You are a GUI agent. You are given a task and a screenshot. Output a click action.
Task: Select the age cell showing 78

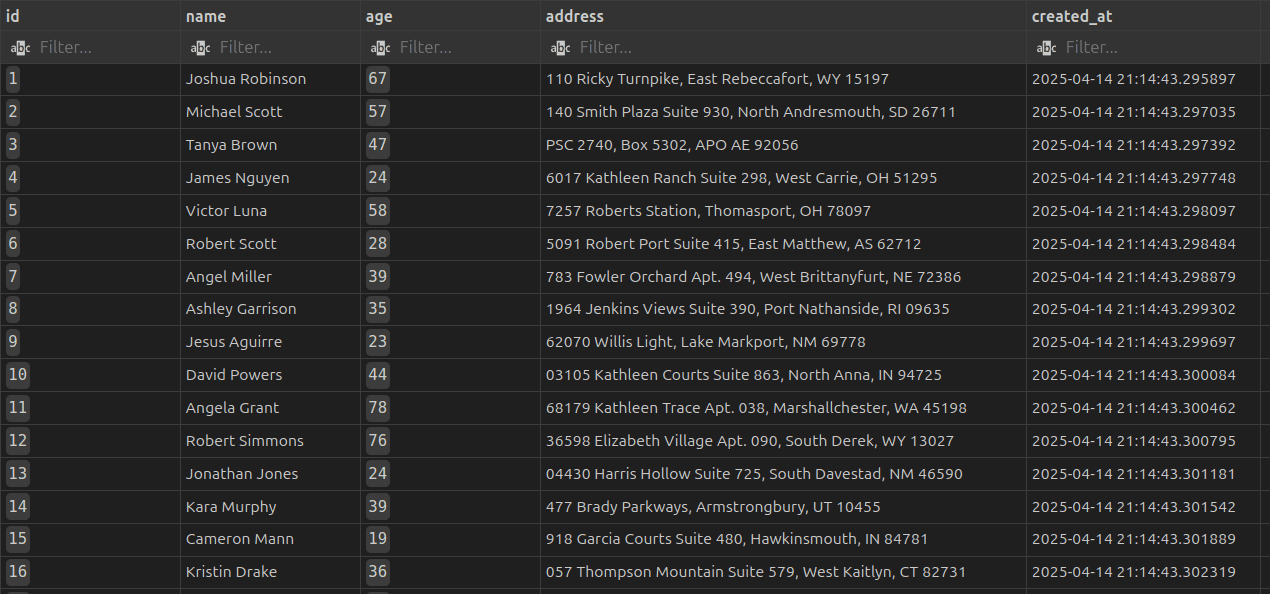tap(377, 408)
